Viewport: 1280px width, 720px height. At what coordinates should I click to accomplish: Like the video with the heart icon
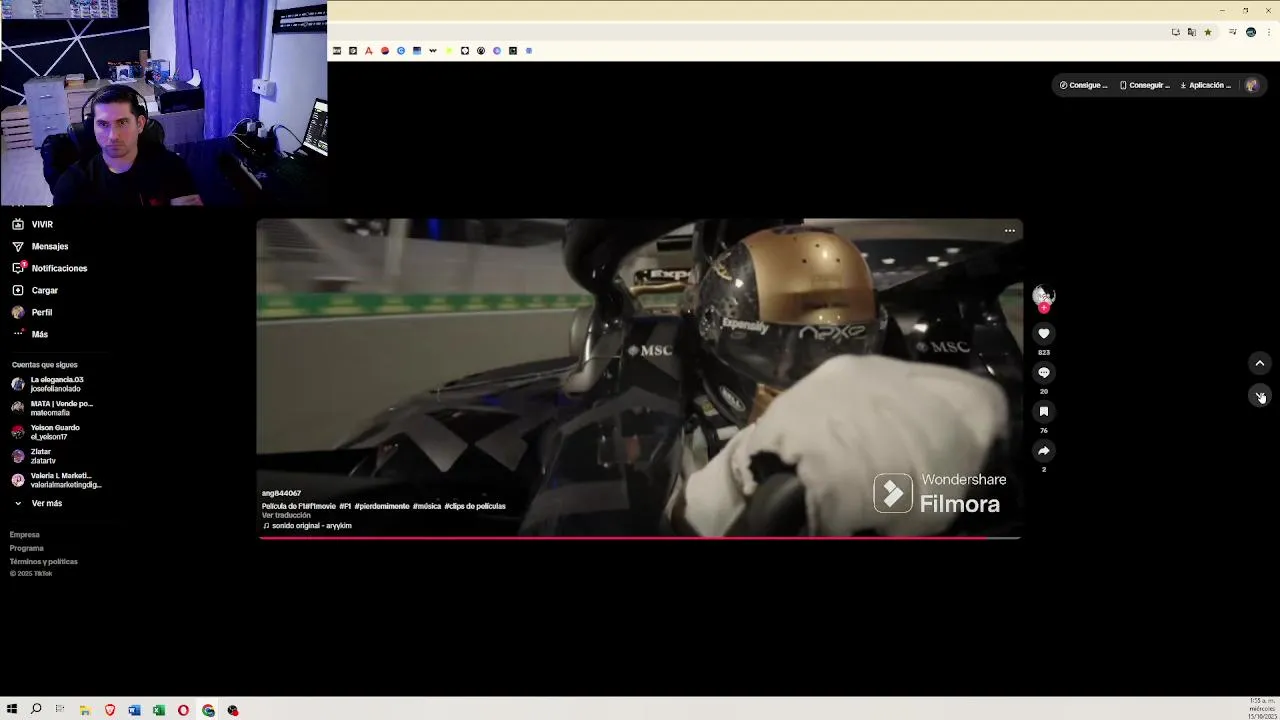(1044, 334)
